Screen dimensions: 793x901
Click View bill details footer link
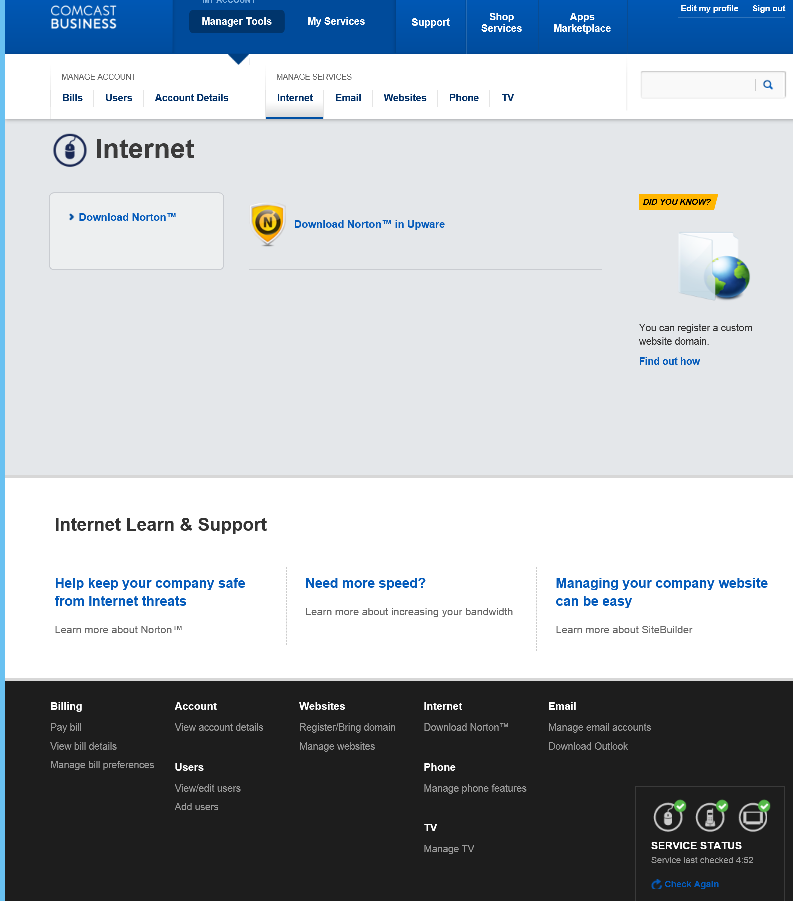[83, 746]
